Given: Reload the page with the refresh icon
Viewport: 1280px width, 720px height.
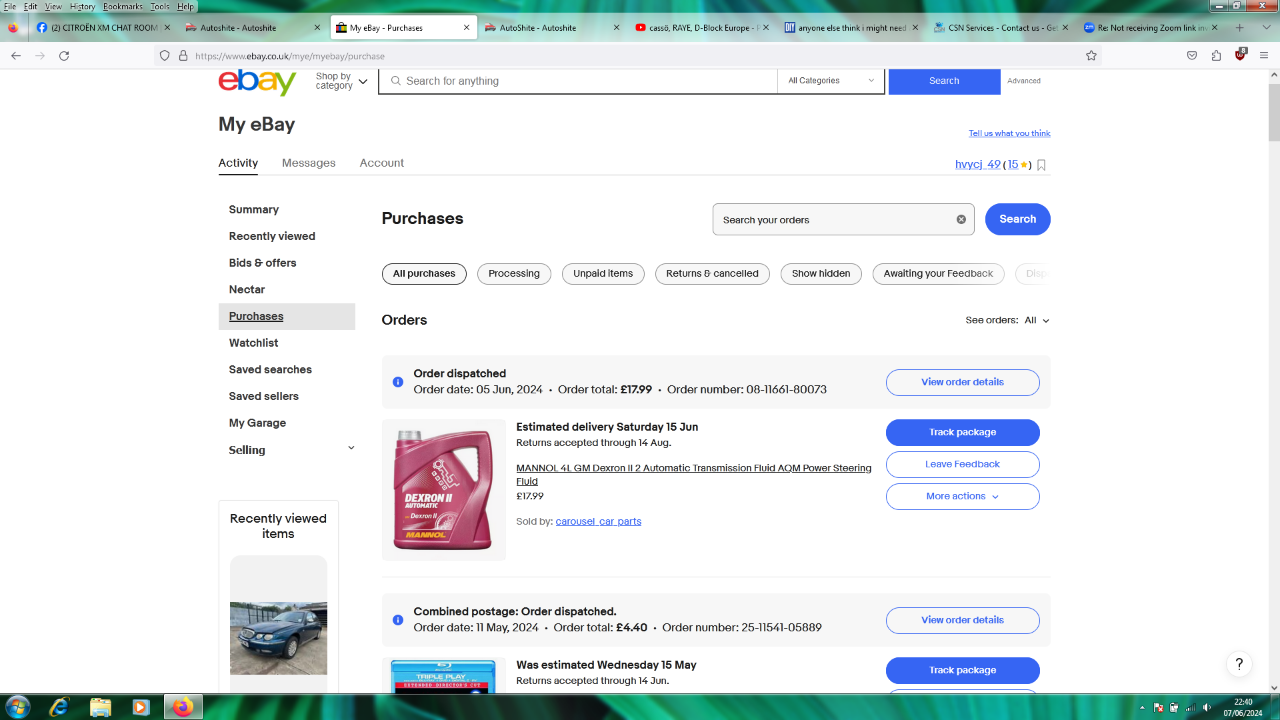Looking at the screenshot, I should pos(64,56).
